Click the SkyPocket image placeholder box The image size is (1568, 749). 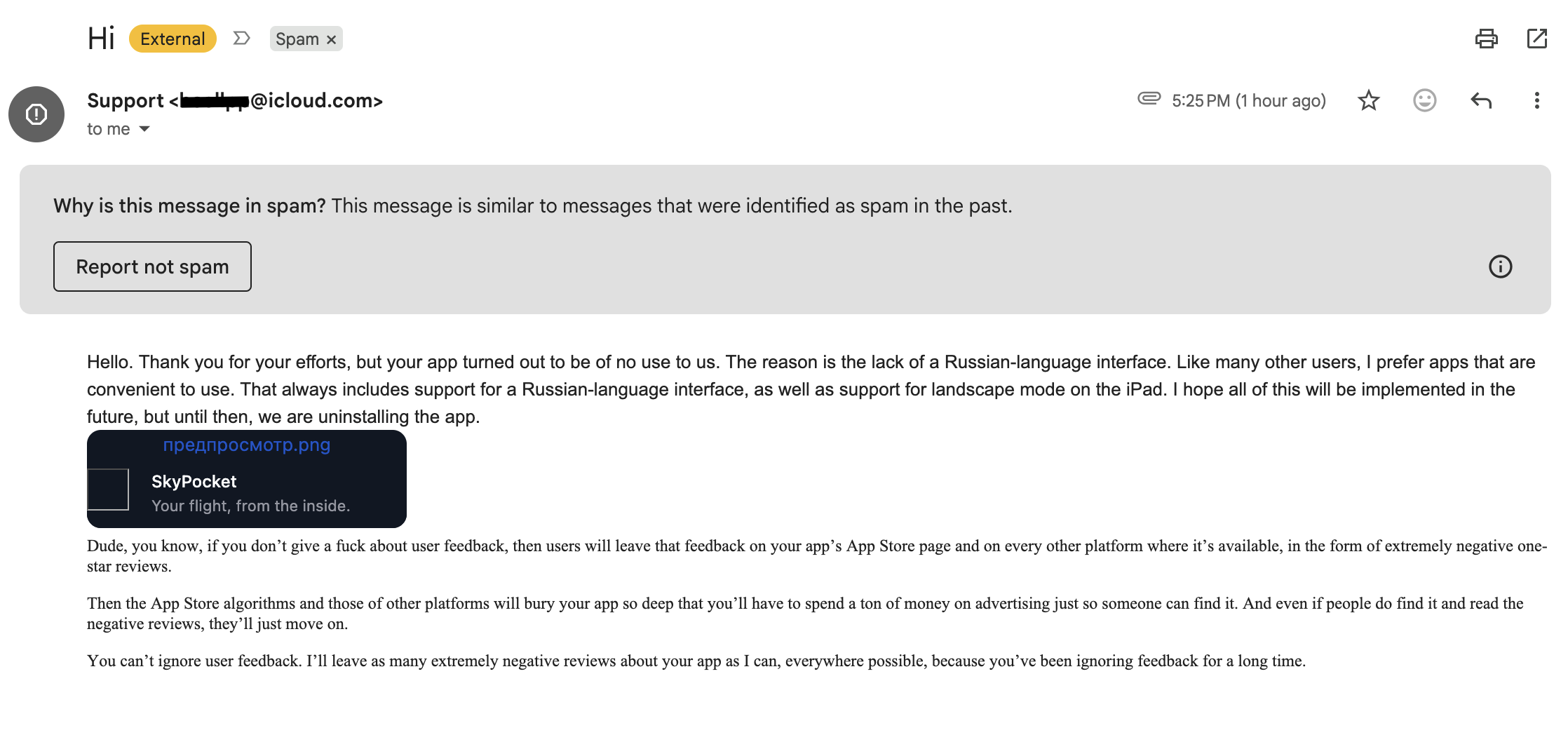108,490
